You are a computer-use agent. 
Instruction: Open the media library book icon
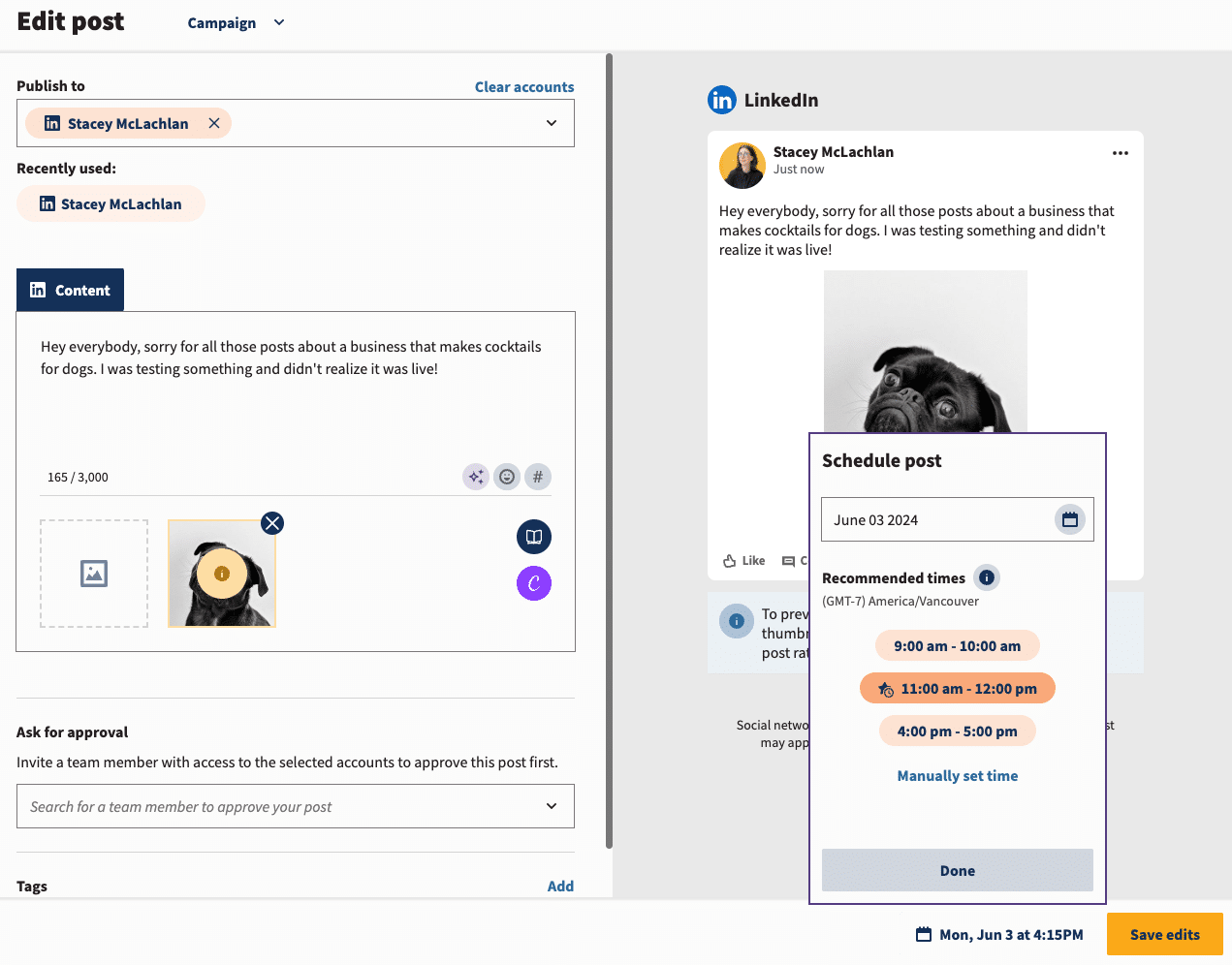click(534, 537)
